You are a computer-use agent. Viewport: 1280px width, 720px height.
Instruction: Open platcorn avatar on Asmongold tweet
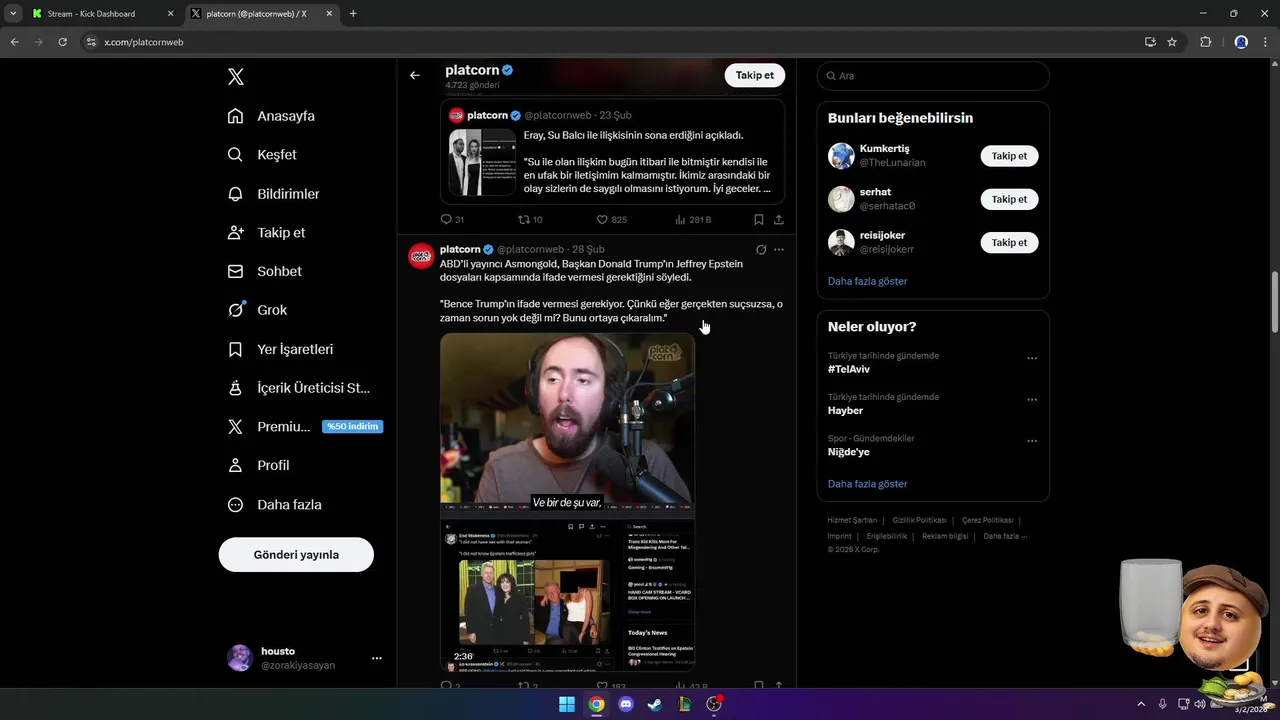(x=421, y=256)
